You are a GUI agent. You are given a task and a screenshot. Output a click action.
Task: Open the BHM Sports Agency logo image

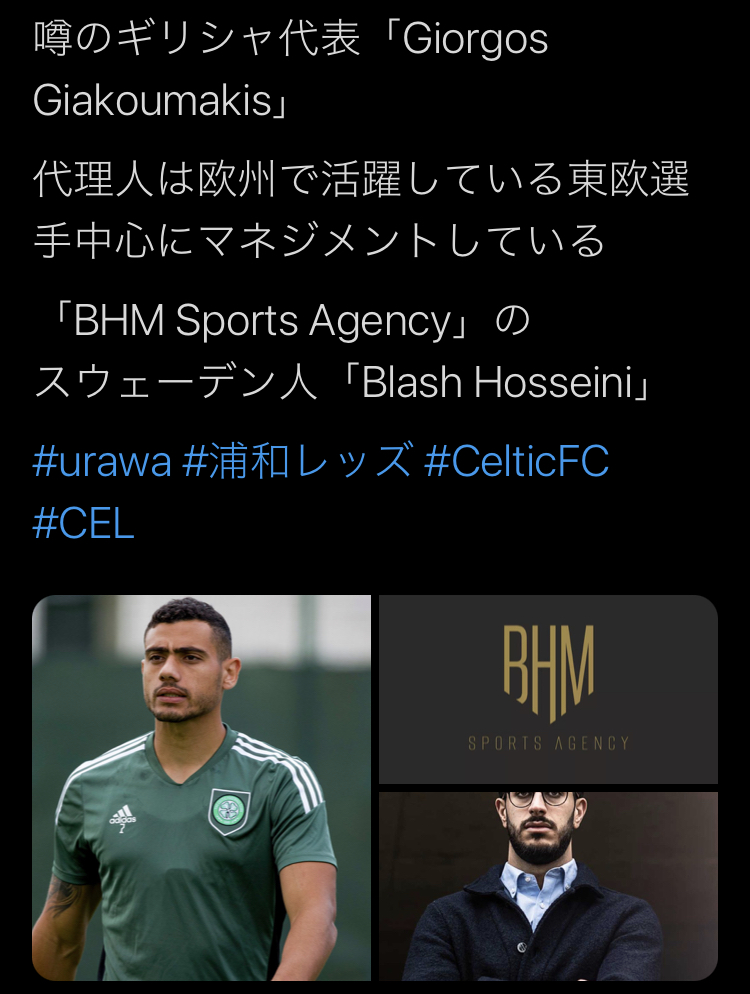coord(548,689)
